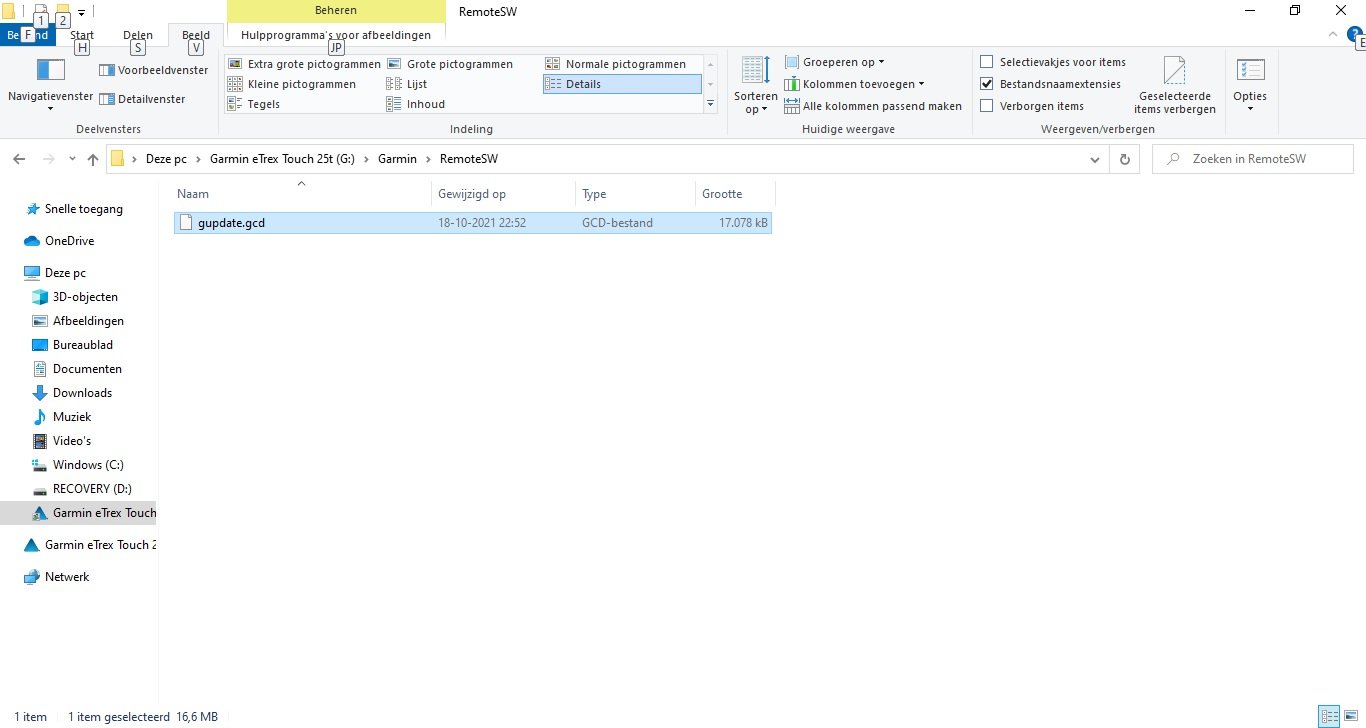1366x728 pixels.
Task: Open the Groeperen op dropdown
Action: (835, 62)
